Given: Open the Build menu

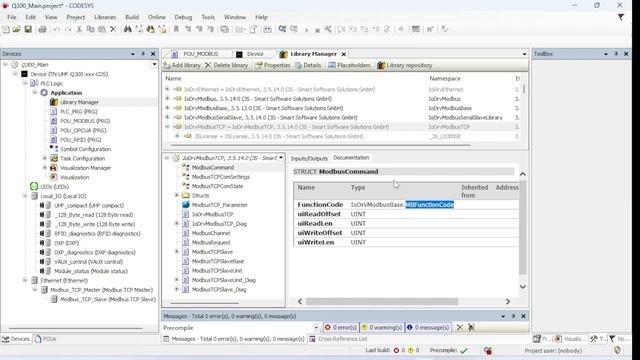Looking at the screenshot, I should click(x=132, y=17).
